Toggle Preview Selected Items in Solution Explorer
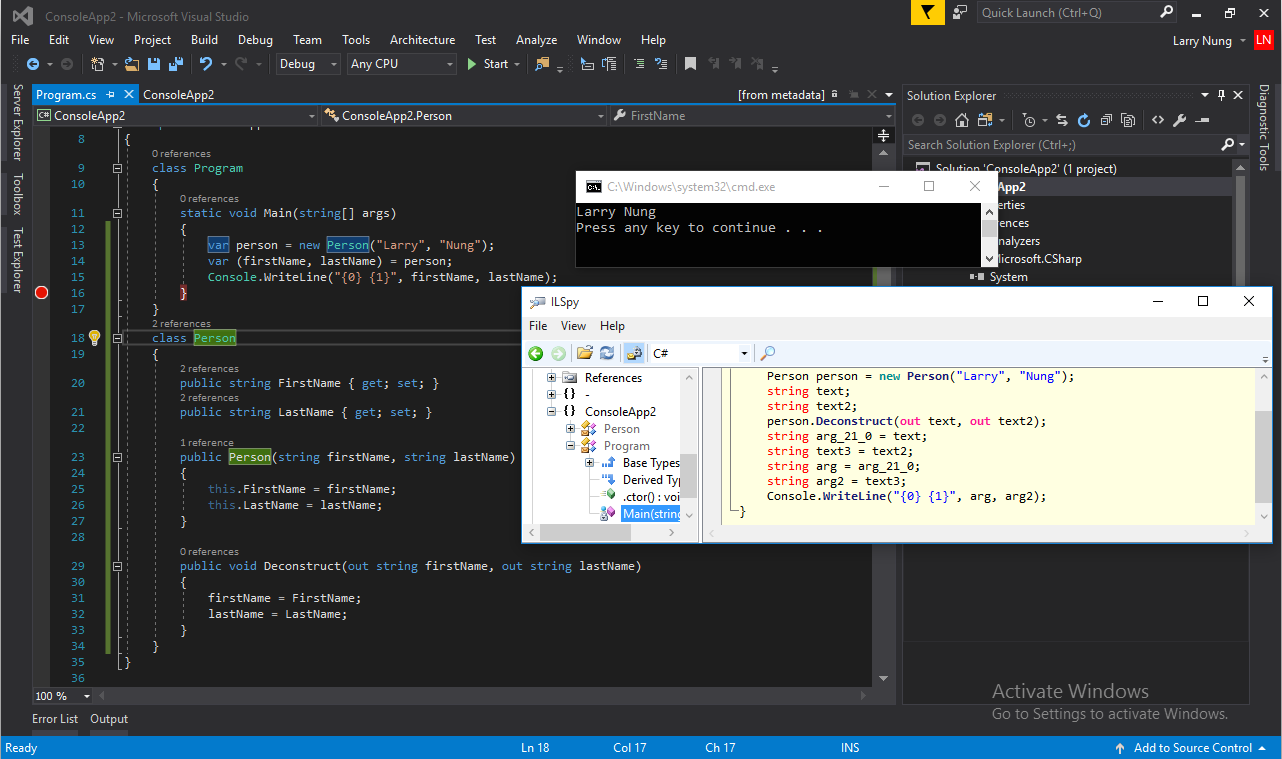 coord(1201,120)
